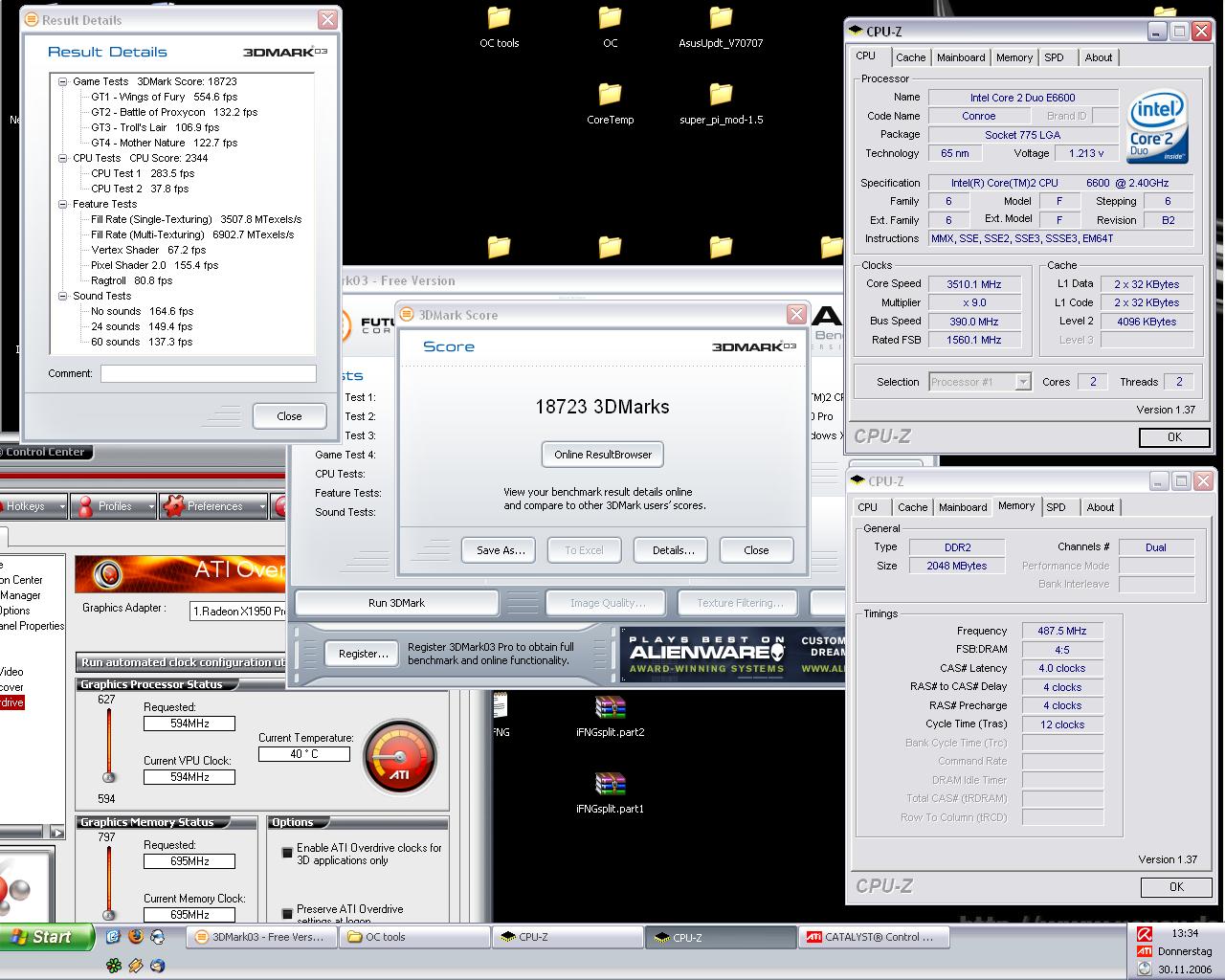
Task: Click the Run 3DMark button
Action: [x=396, y=603]
